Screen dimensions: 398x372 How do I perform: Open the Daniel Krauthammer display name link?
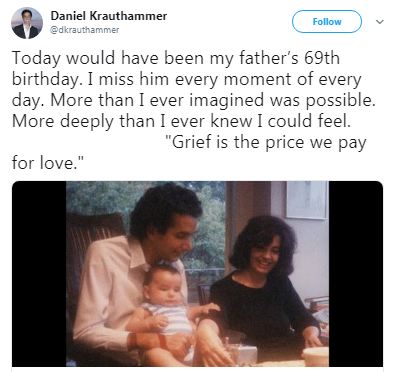click(x=109, y=16)
